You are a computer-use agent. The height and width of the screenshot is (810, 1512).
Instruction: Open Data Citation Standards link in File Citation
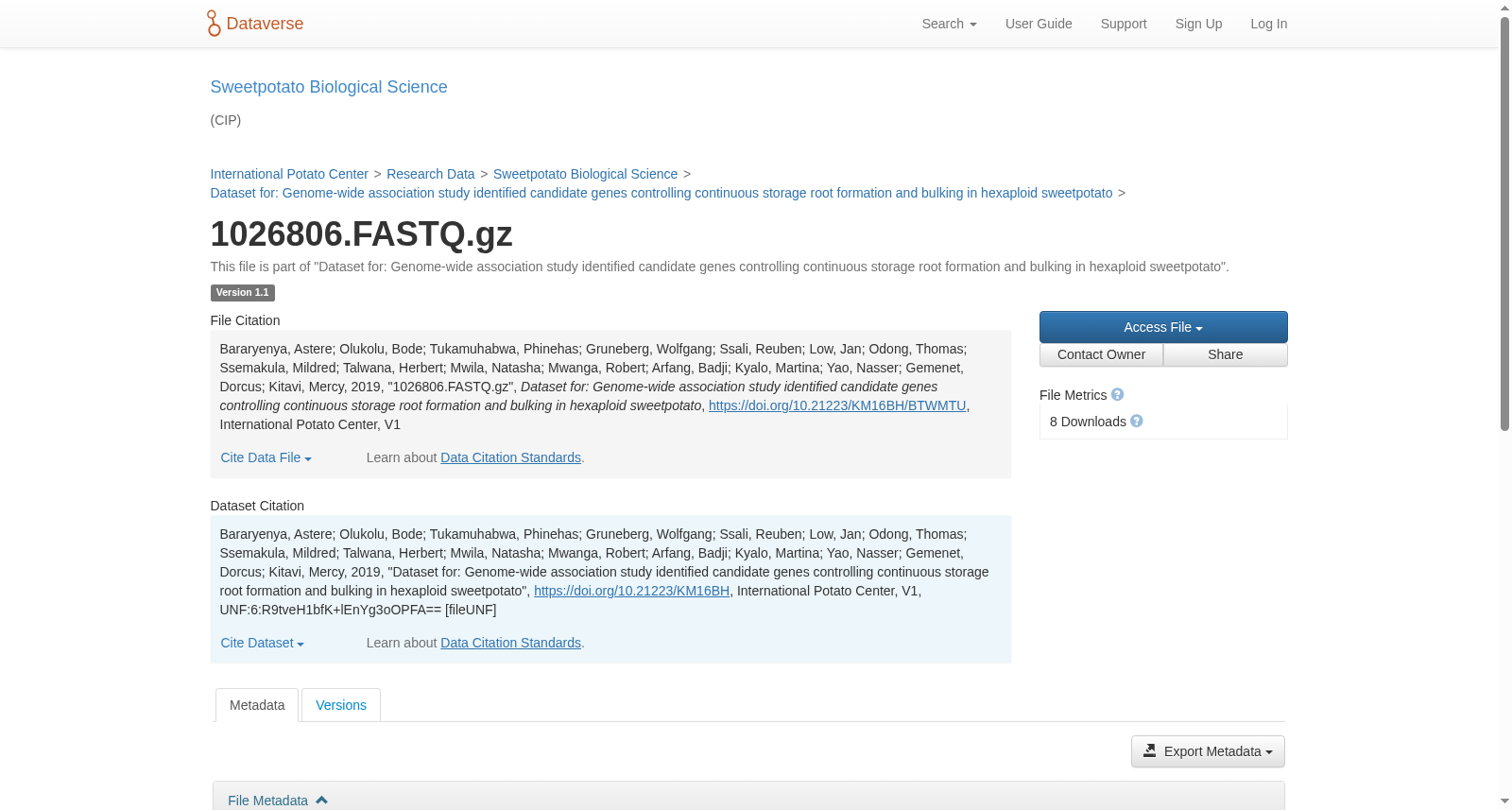510,457
